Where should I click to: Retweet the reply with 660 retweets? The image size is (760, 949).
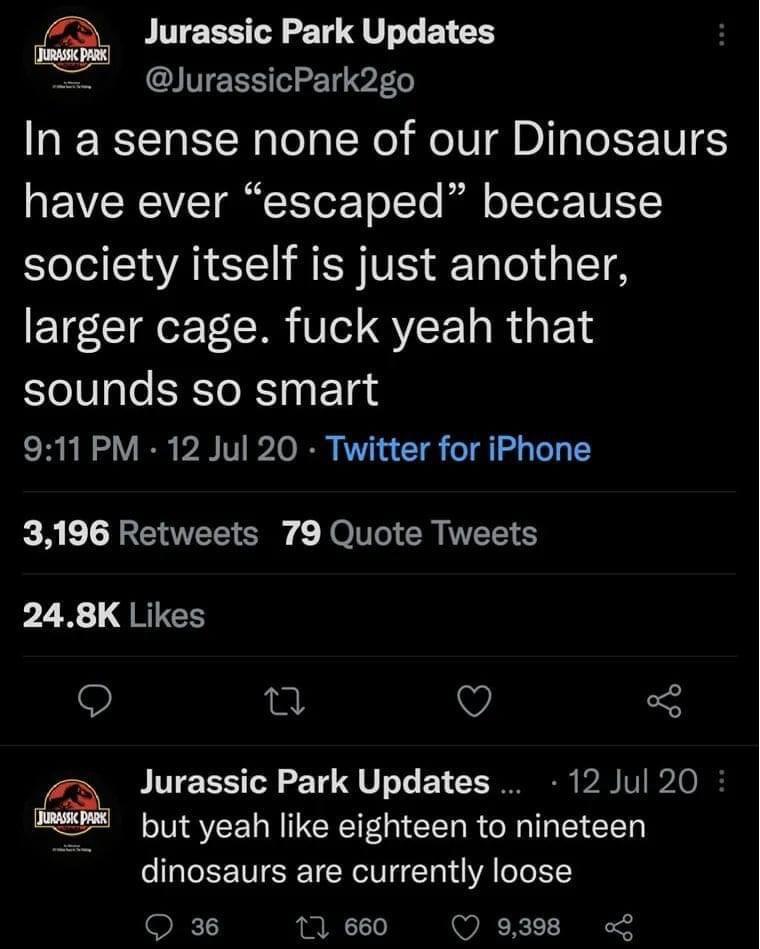click(341, 927)
